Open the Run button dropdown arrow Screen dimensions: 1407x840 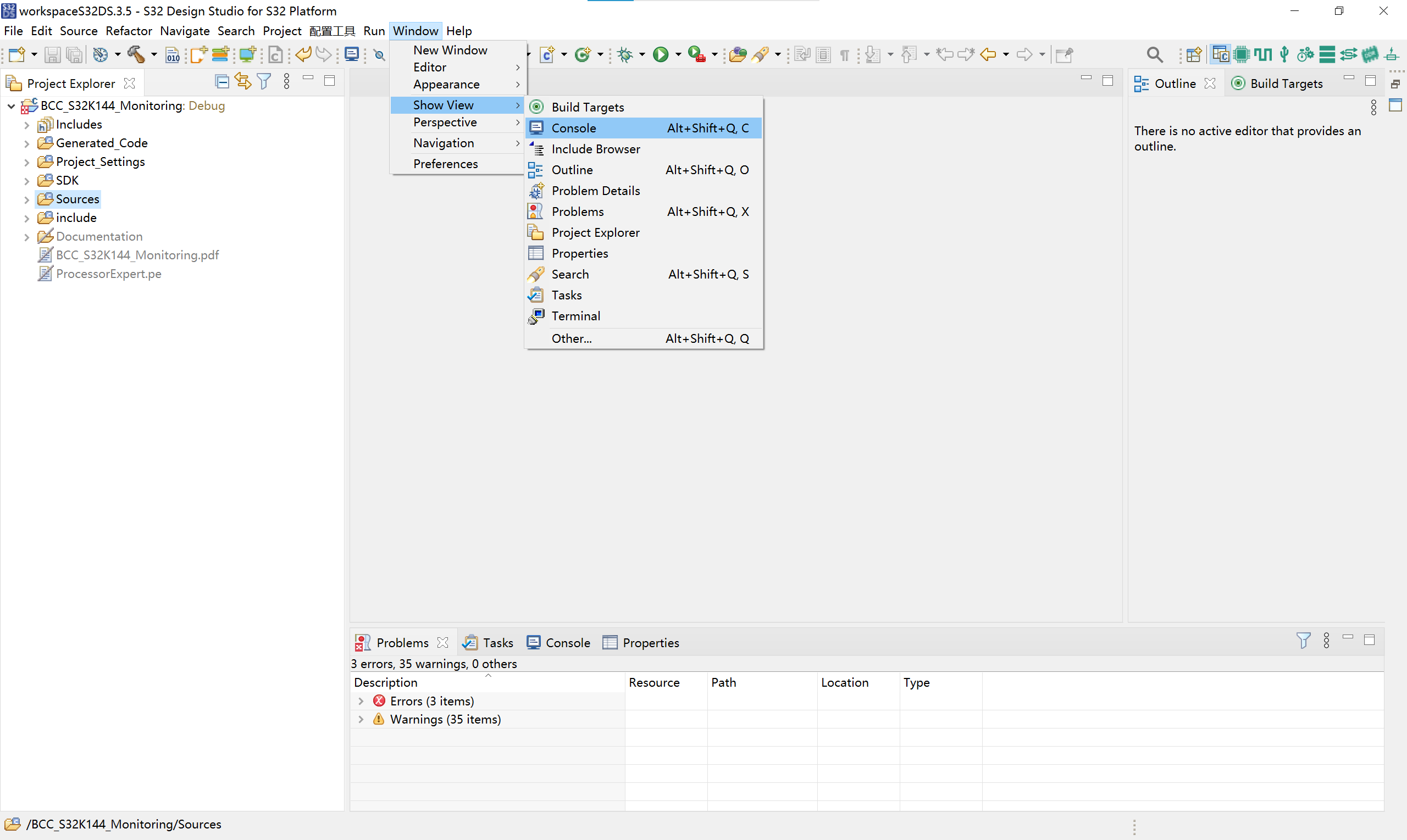coord(678,54)
